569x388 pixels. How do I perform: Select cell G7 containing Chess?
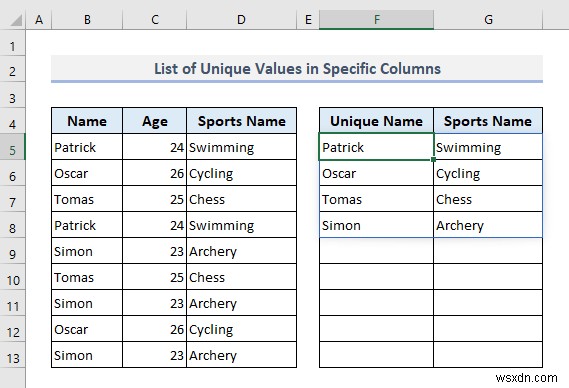488,199
